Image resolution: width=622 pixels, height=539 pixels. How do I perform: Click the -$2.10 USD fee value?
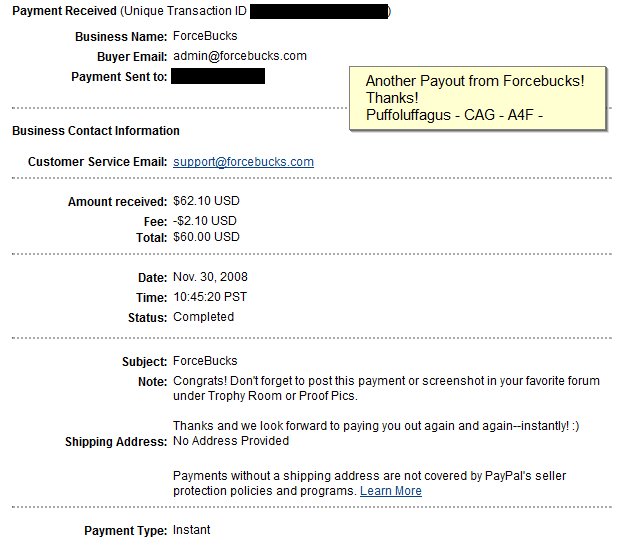pos(205,221)
